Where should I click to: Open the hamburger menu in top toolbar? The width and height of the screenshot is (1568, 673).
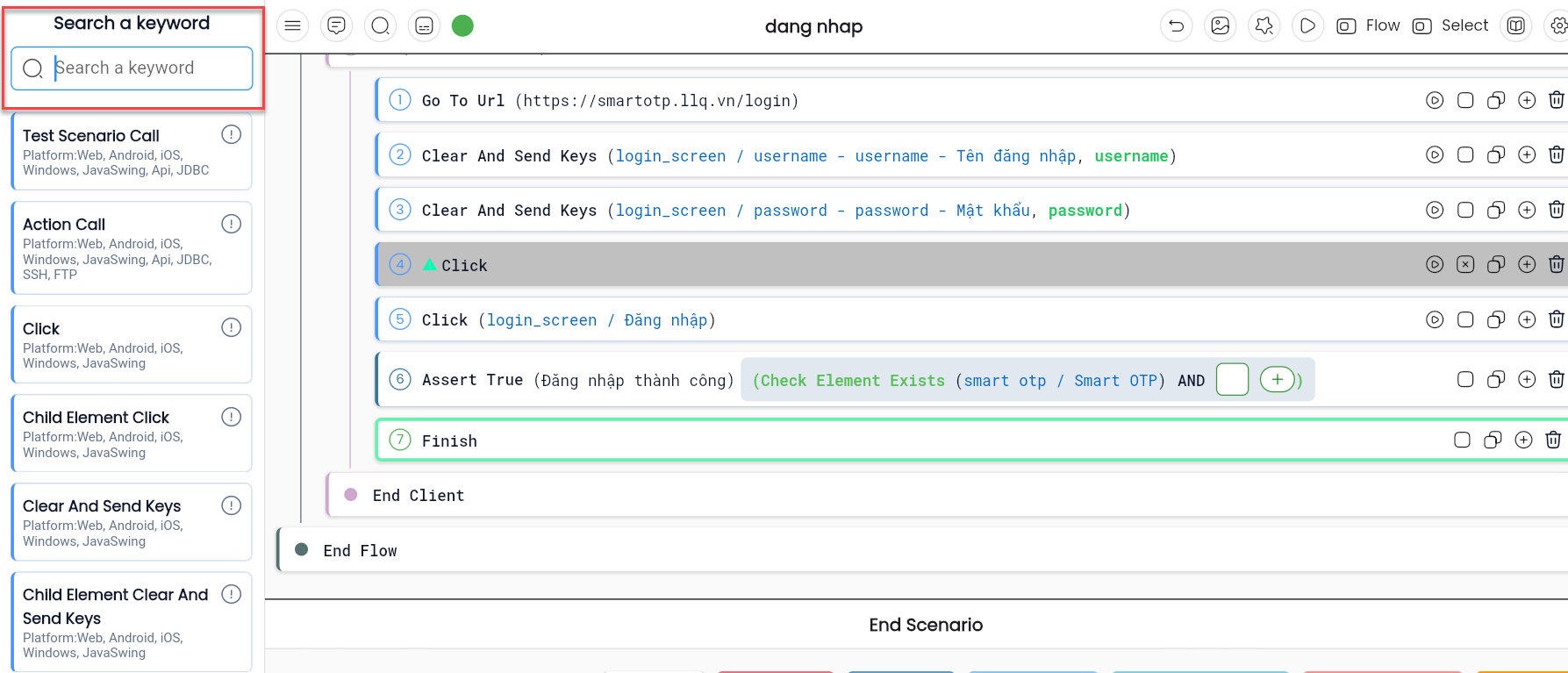point(293,26)
